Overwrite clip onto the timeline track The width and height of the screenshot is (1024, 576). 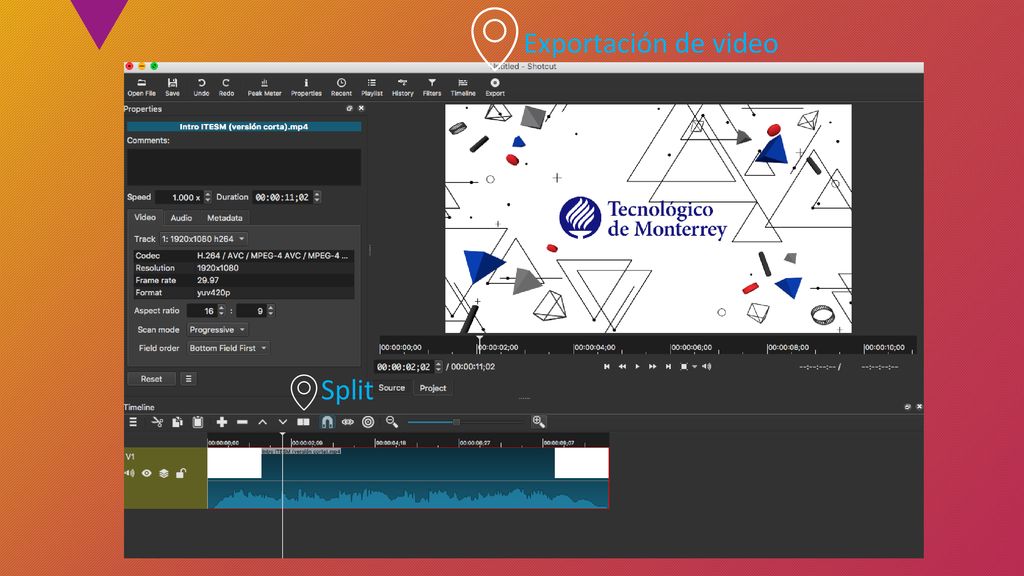(283, 423)
